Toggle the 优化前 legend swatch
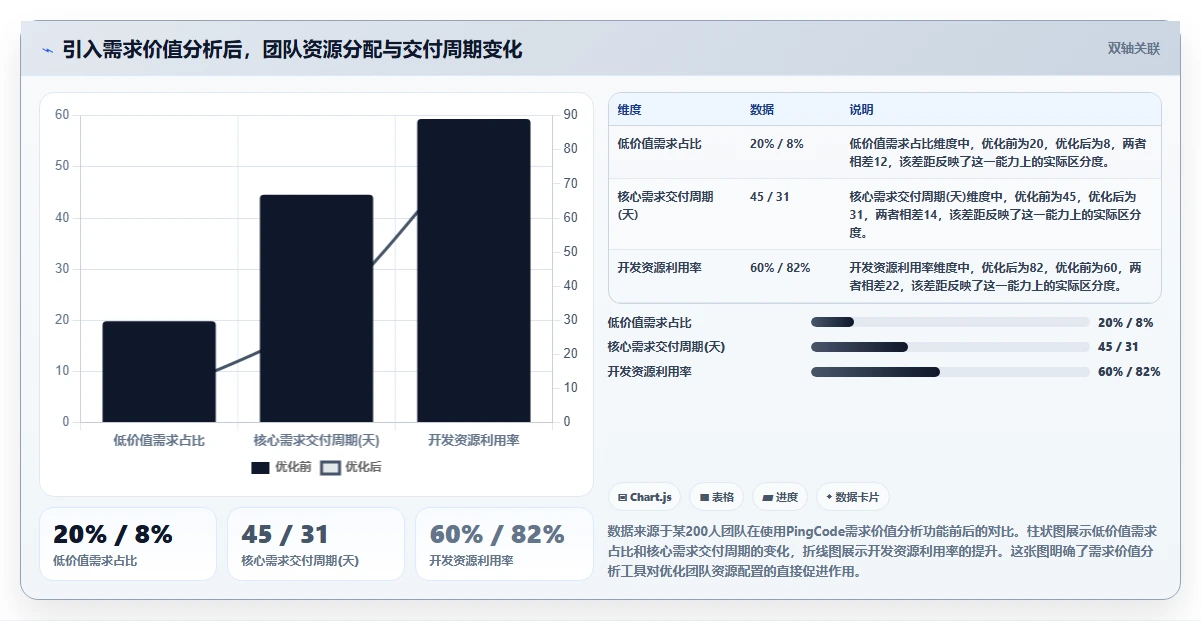 point(260,467)
